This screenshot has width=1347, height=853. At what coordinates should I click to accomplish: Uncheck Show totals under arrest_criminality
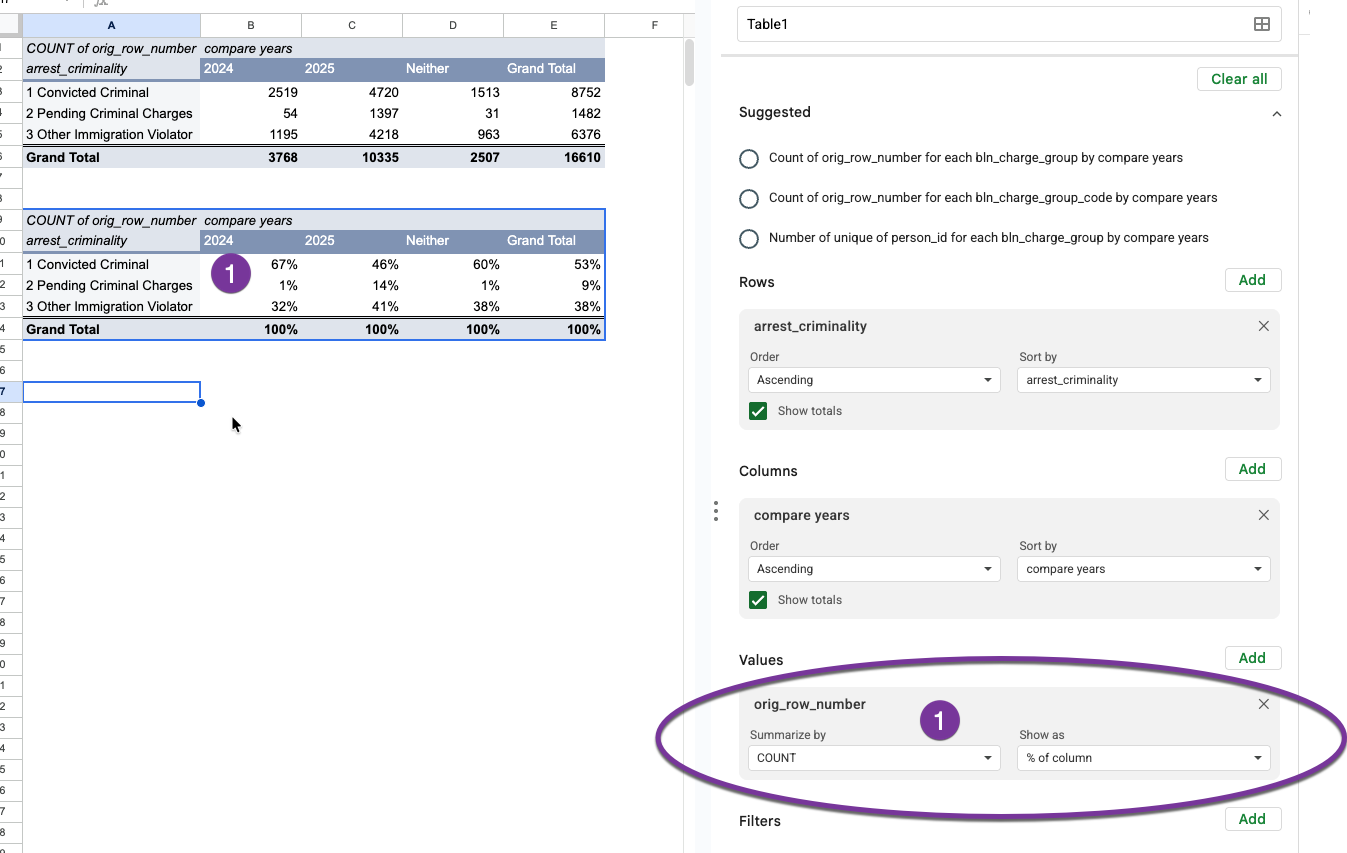[758, 411]
